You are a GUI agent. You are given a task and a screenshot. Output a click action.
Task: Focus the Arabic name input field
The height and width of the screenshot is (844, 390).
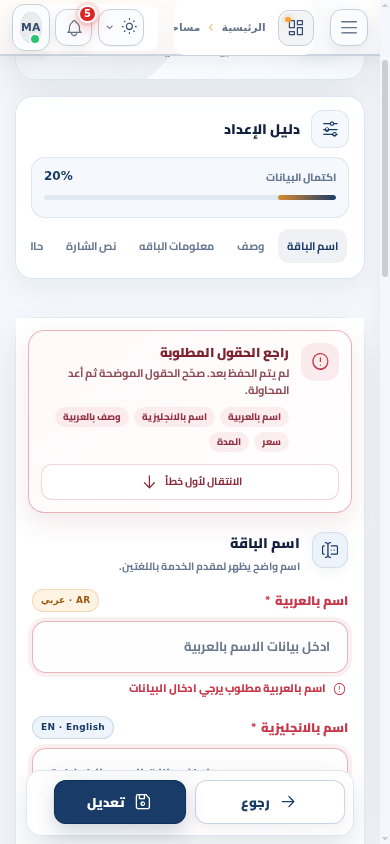[190, 647]
